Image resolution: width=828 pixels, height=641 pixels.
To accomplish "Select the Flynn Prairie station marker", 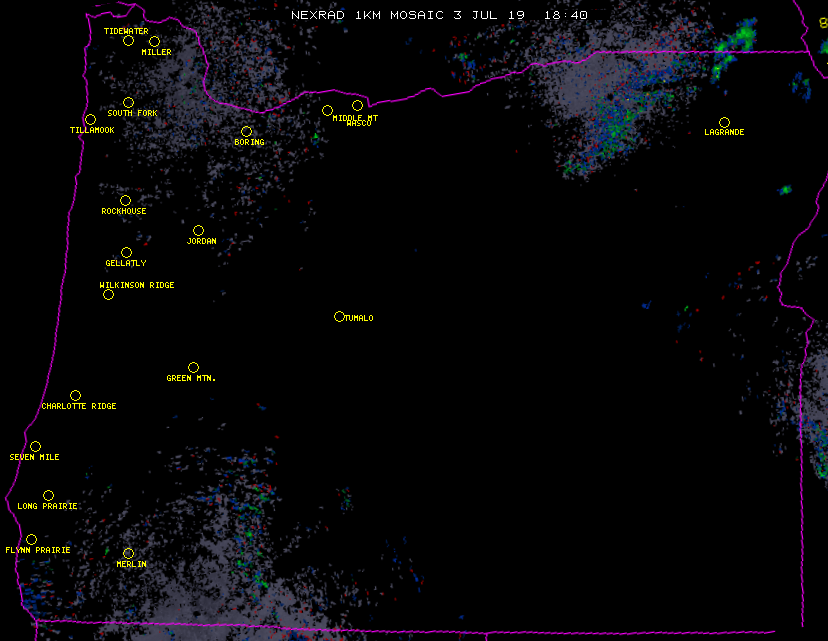I will pyautogui.click(x=31, y=539).
